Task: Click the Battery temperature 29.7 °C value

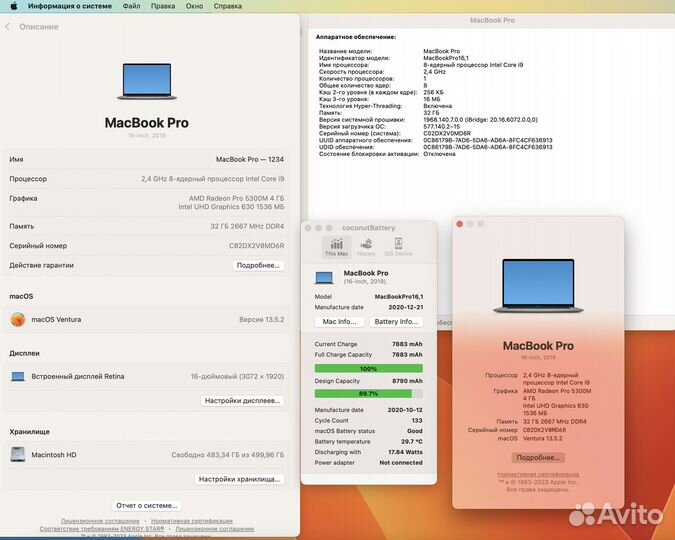Action: coord(412,441)
